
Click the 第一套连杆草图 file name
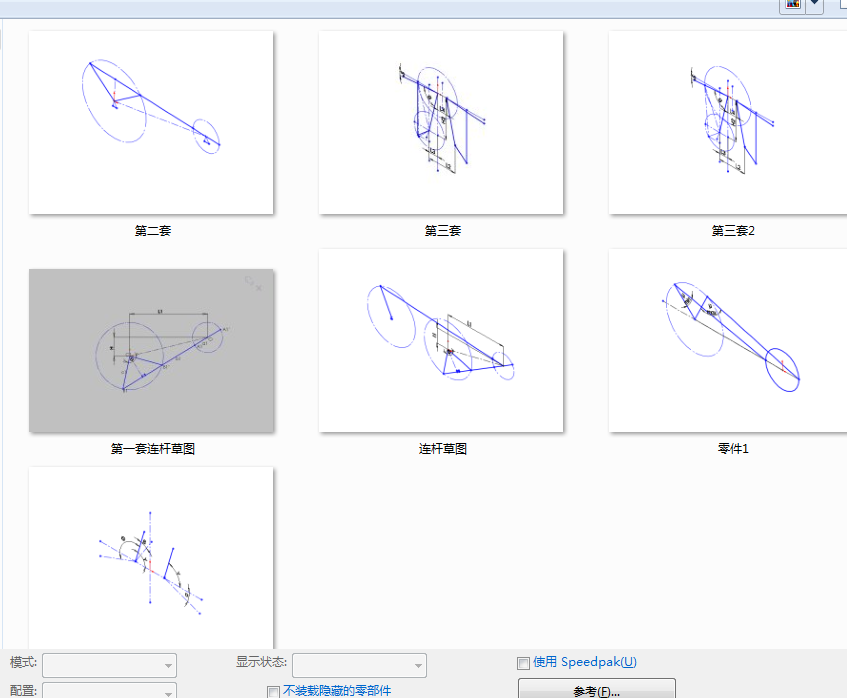coord(153,448)
